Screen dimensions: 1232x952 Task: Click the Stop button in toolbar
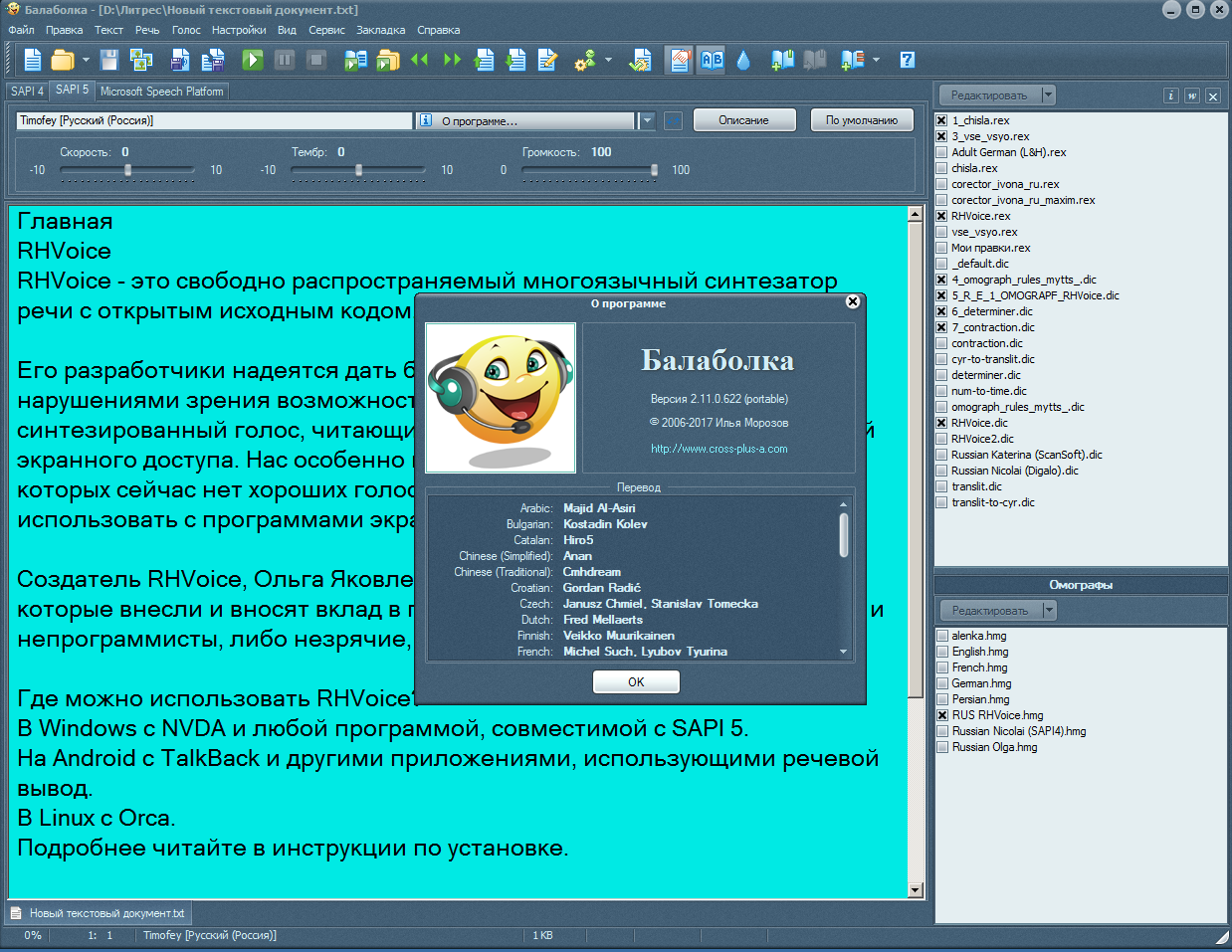click(316, 60)
